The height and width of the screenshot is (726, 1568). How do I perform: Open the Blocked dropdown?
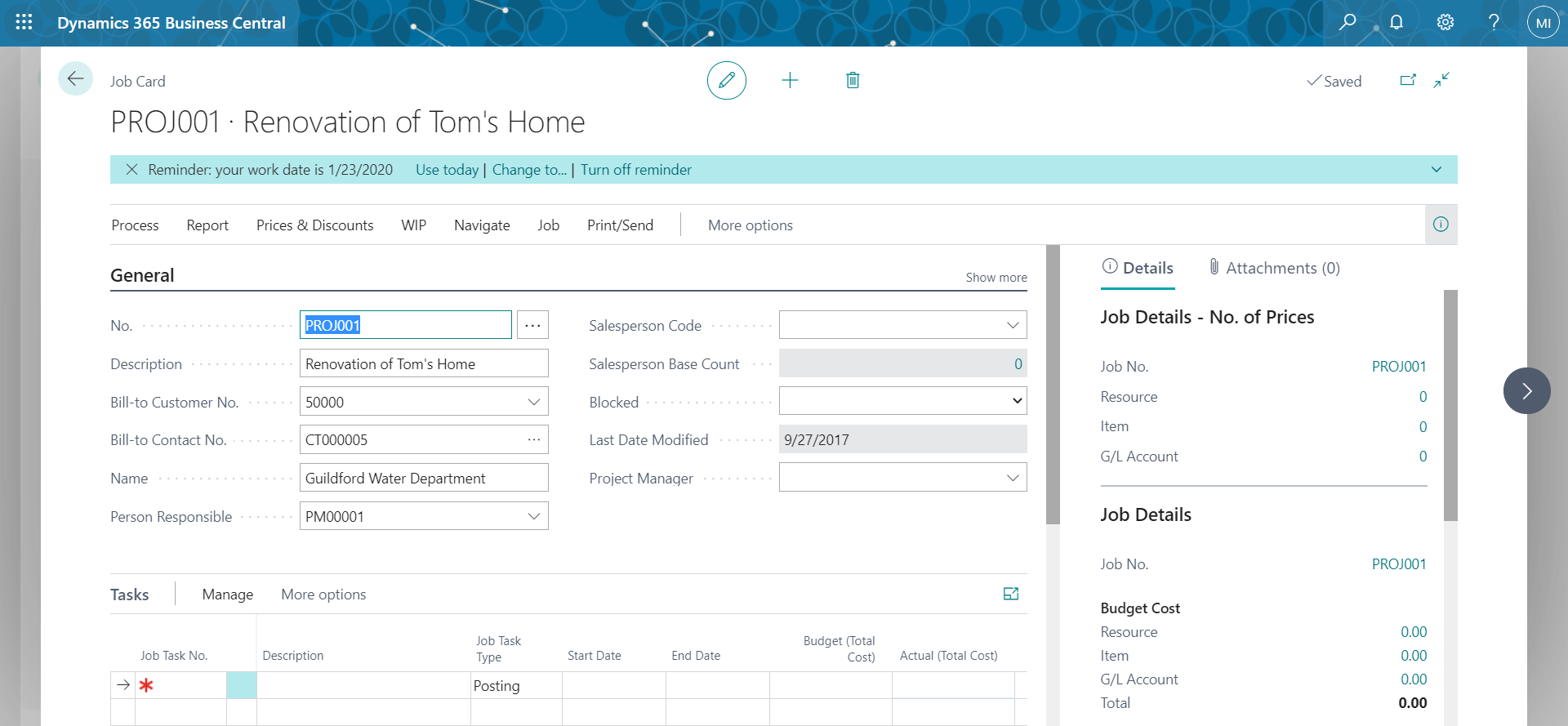1018,401
